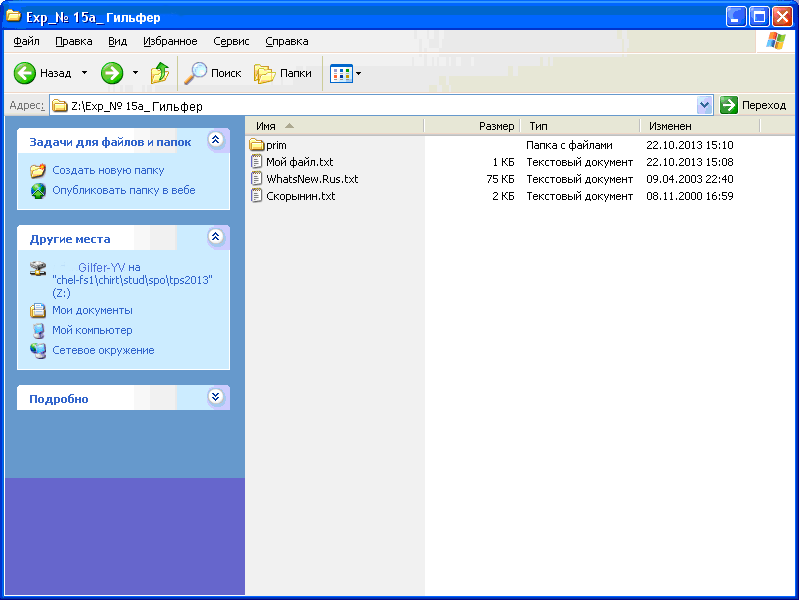The height and width of the screenshot is (600, 799).
Task: Click the Переход go button
Action: click(x=754, y=106)
